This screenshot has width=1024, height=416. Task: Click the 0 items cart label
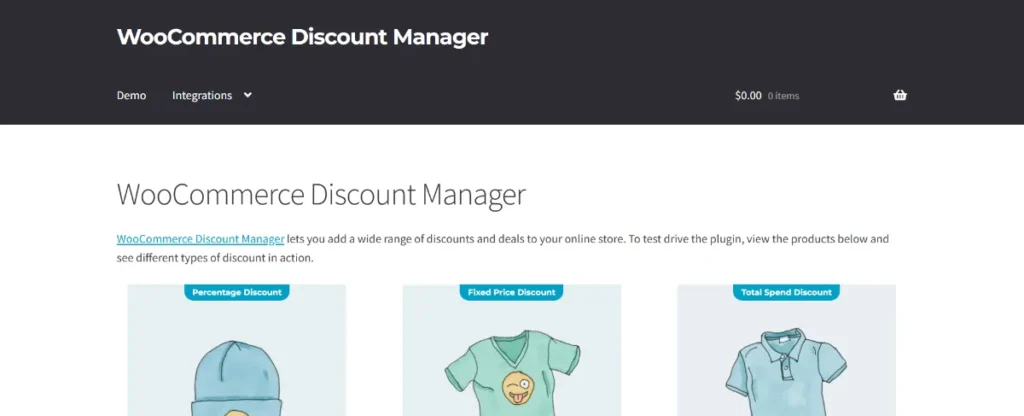(x=783, y=96)
